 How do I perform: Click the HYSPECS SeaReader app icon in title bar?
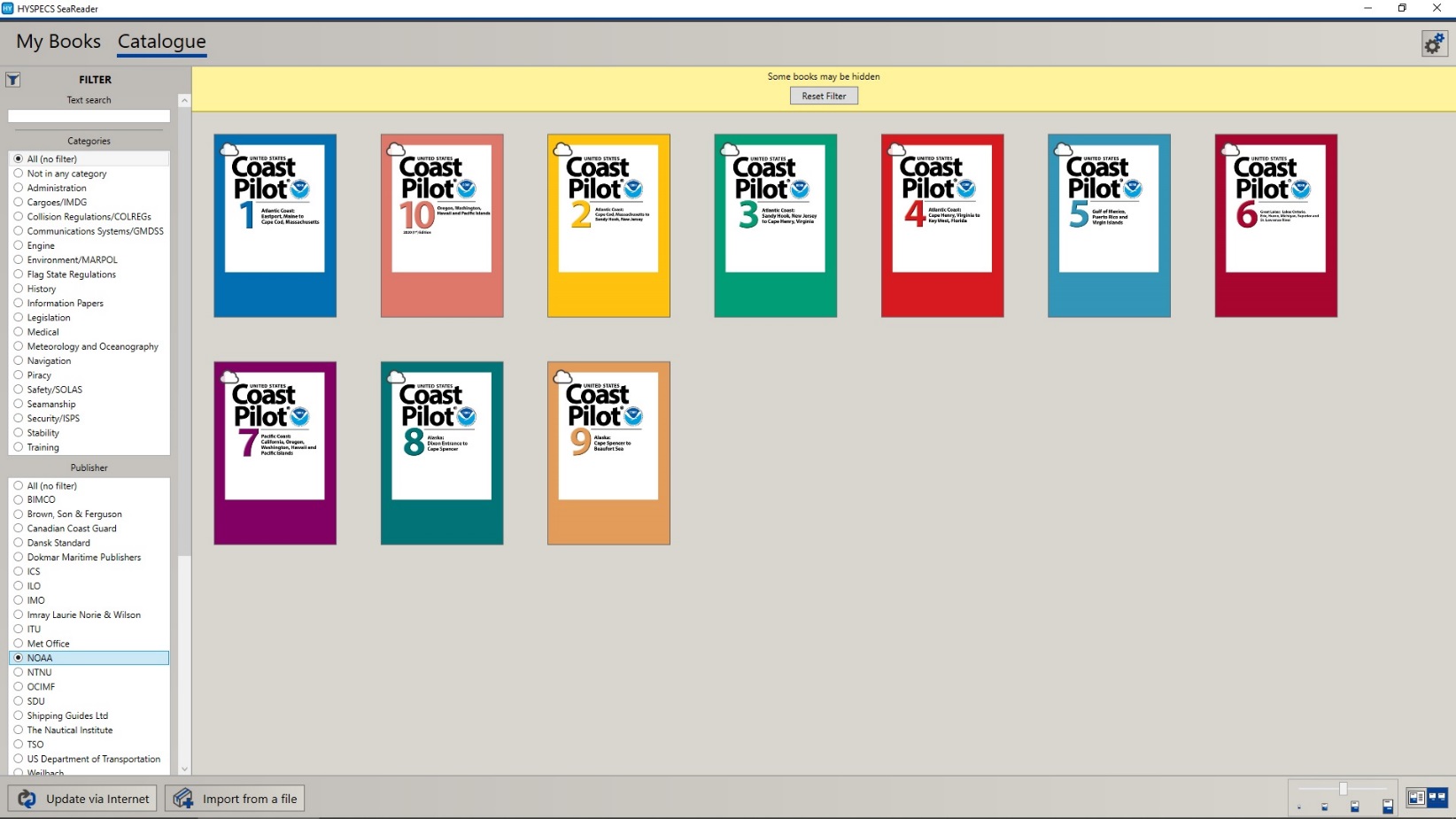[8, 8]
